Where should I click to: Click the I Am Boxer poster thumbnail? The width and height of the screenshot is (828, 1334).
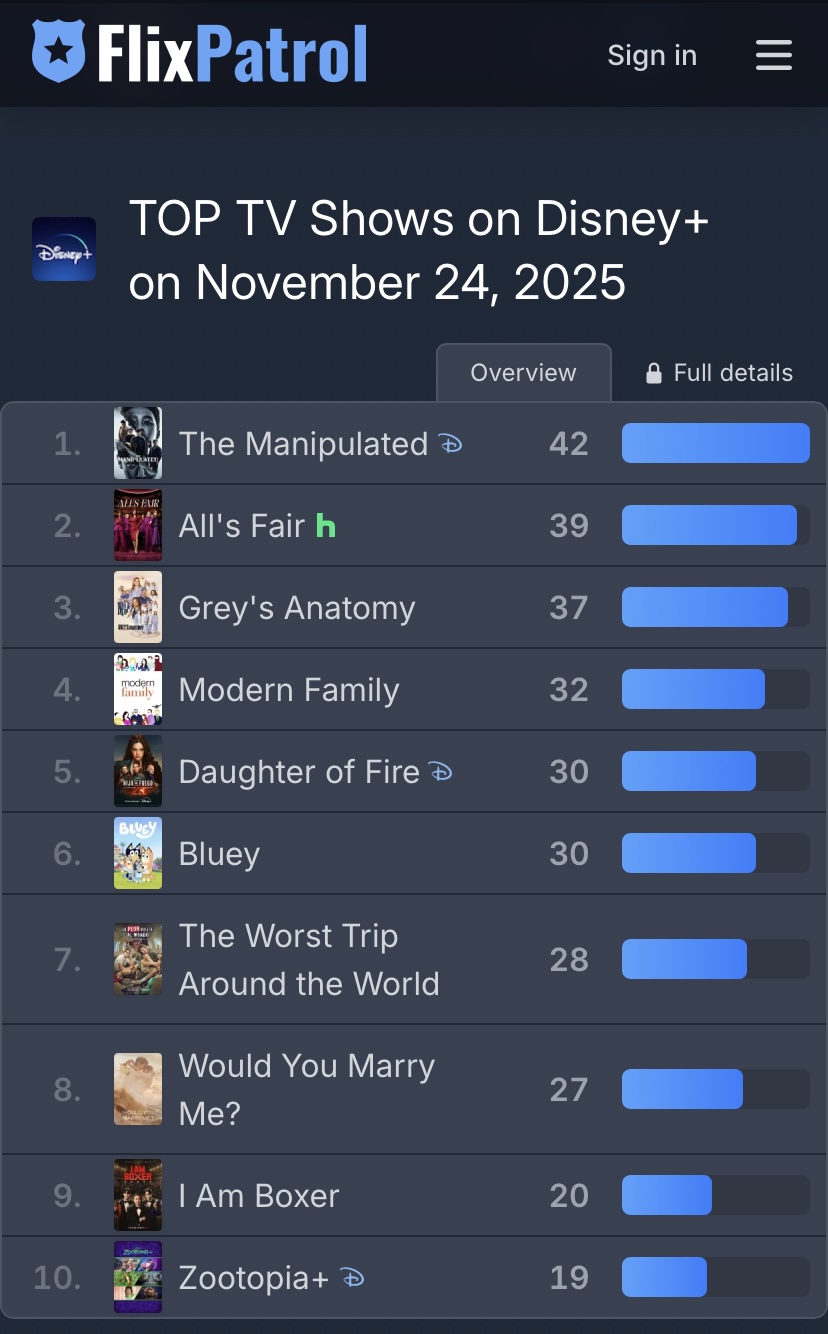point(138,1195)
